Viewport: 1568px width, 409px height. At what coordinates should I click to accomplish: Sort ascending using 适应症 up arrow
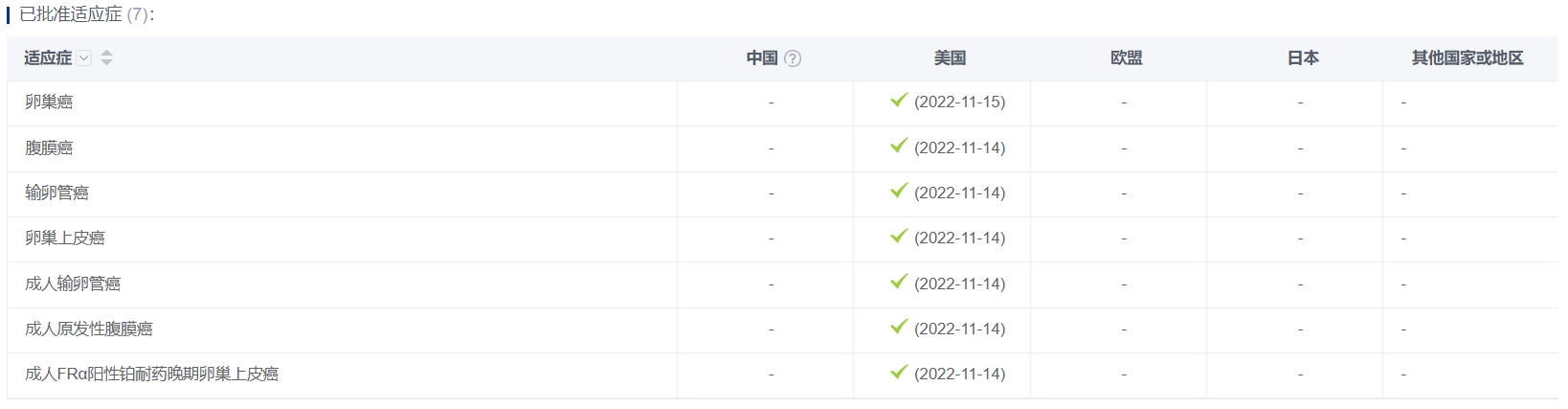tap(106, 53)
